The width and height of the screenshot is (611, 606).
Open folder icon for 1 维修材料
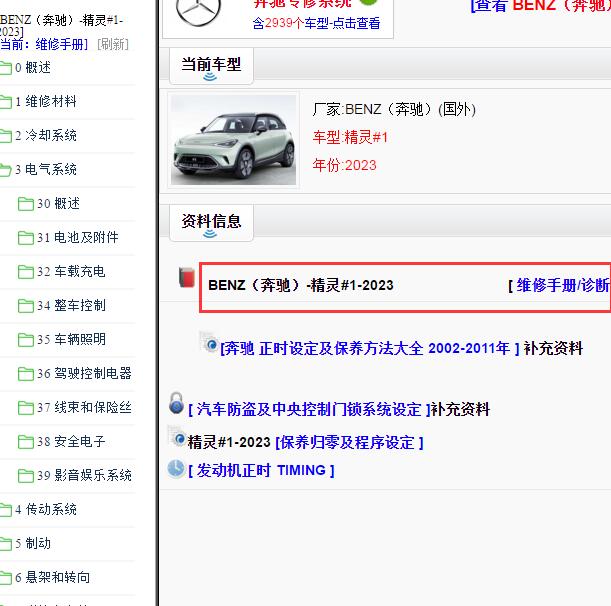(5, 102)
